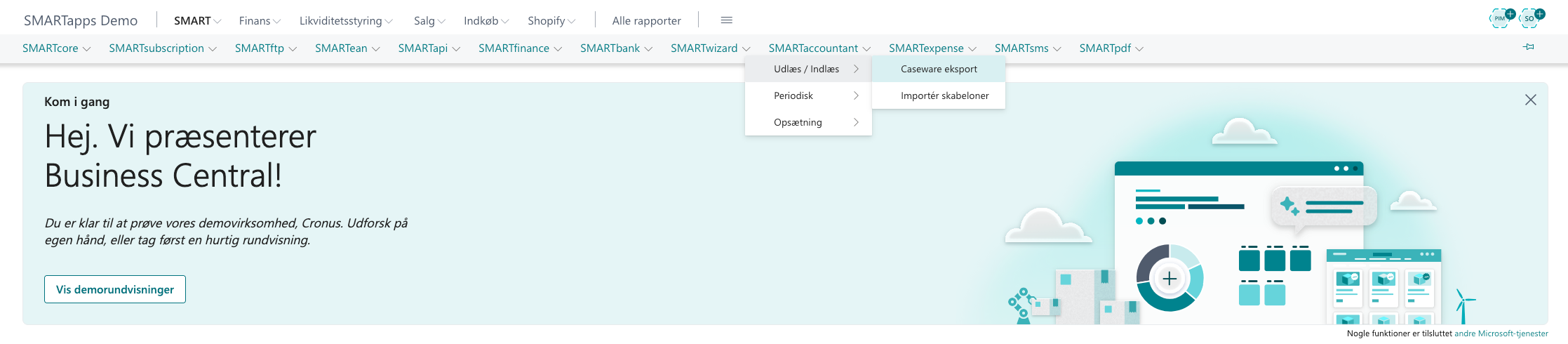Open the Likviditetsstyring dropdown
The width and height of the screenshot is (1568, 344).
[345, 21]
